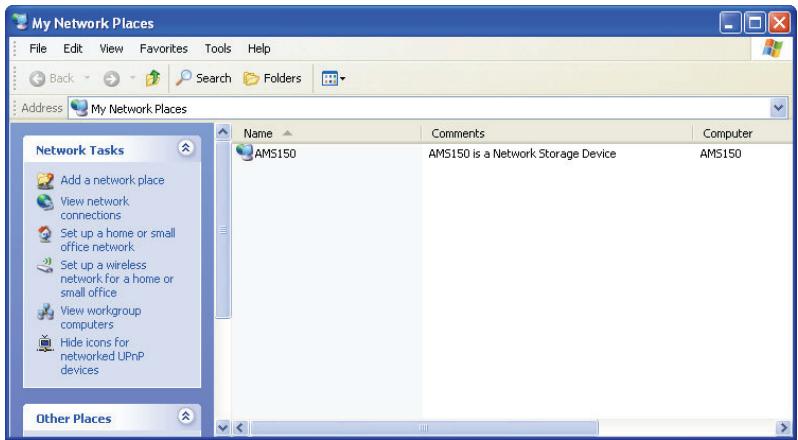The image size is (798, 440).
Task: Open the Edit menu
Action: pos(73,49)
